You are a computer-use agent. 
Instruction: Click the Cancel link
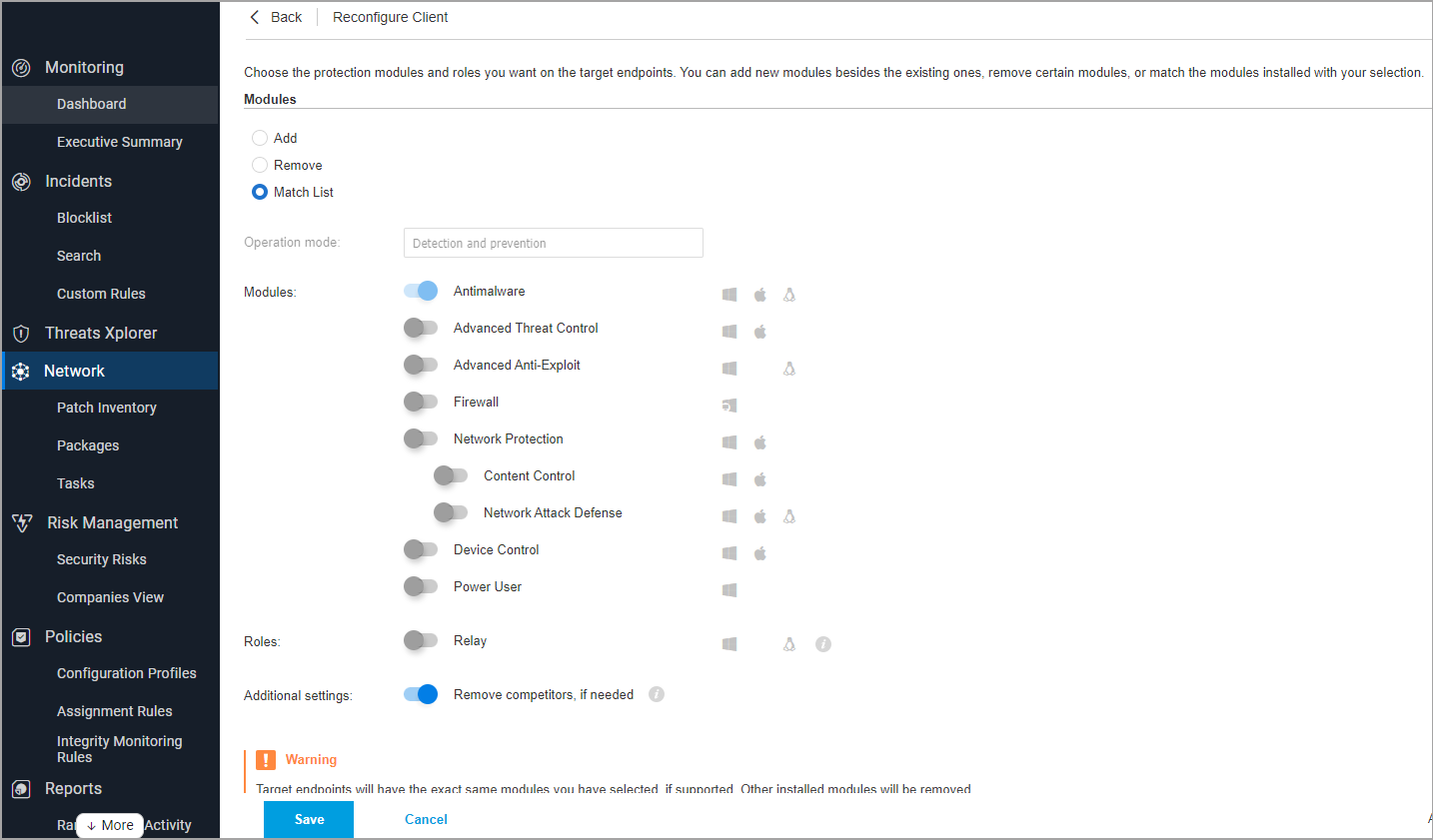pyautogui.click(x=426, y=819)
